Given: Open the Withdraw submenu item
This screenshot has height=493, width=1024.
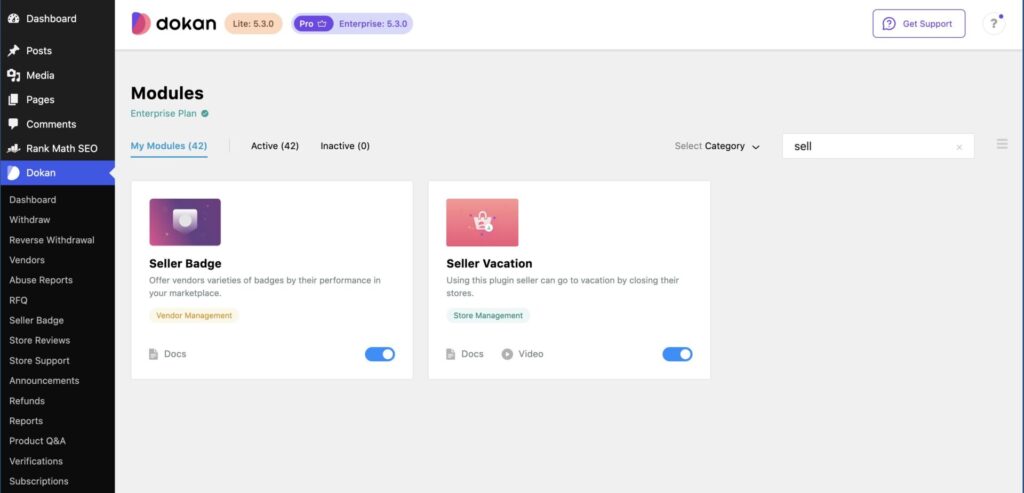Looking at the screenshot, I should click(x=29, y=219).
